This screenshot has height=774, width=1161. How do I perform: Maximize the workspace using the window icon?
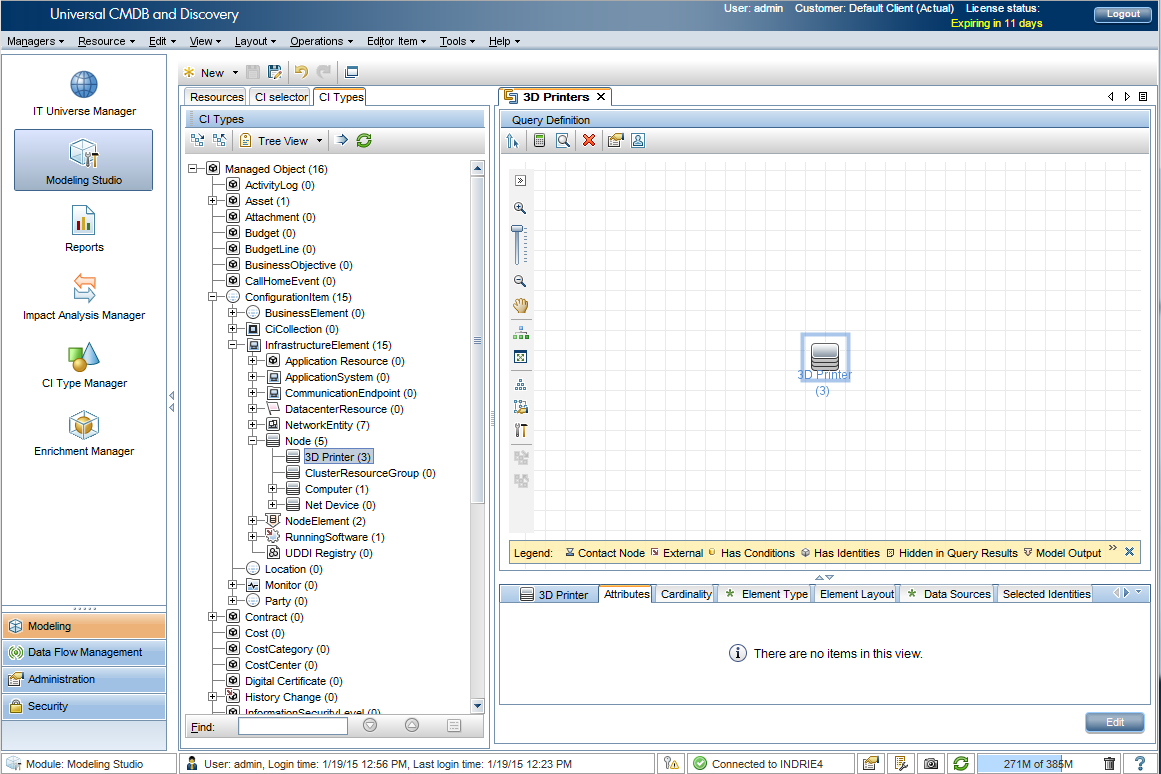352,72
